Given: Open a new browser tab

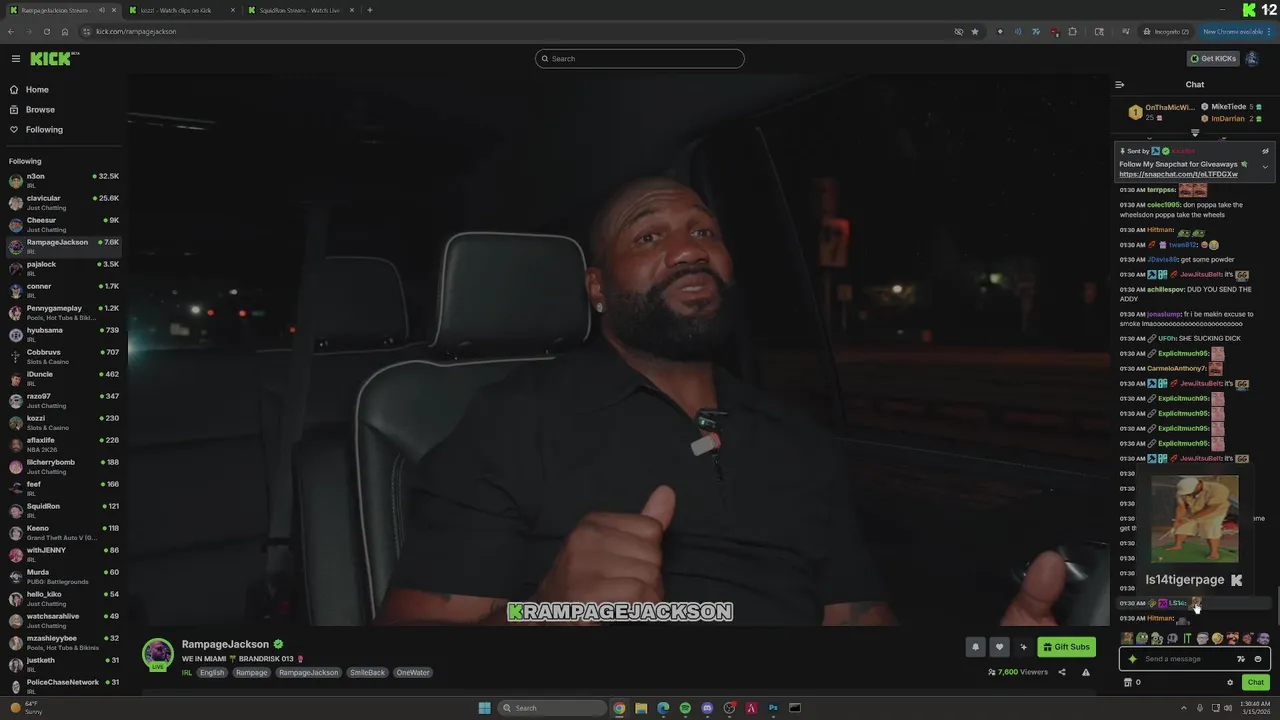Looking at the screenshot, I should 370,10.
